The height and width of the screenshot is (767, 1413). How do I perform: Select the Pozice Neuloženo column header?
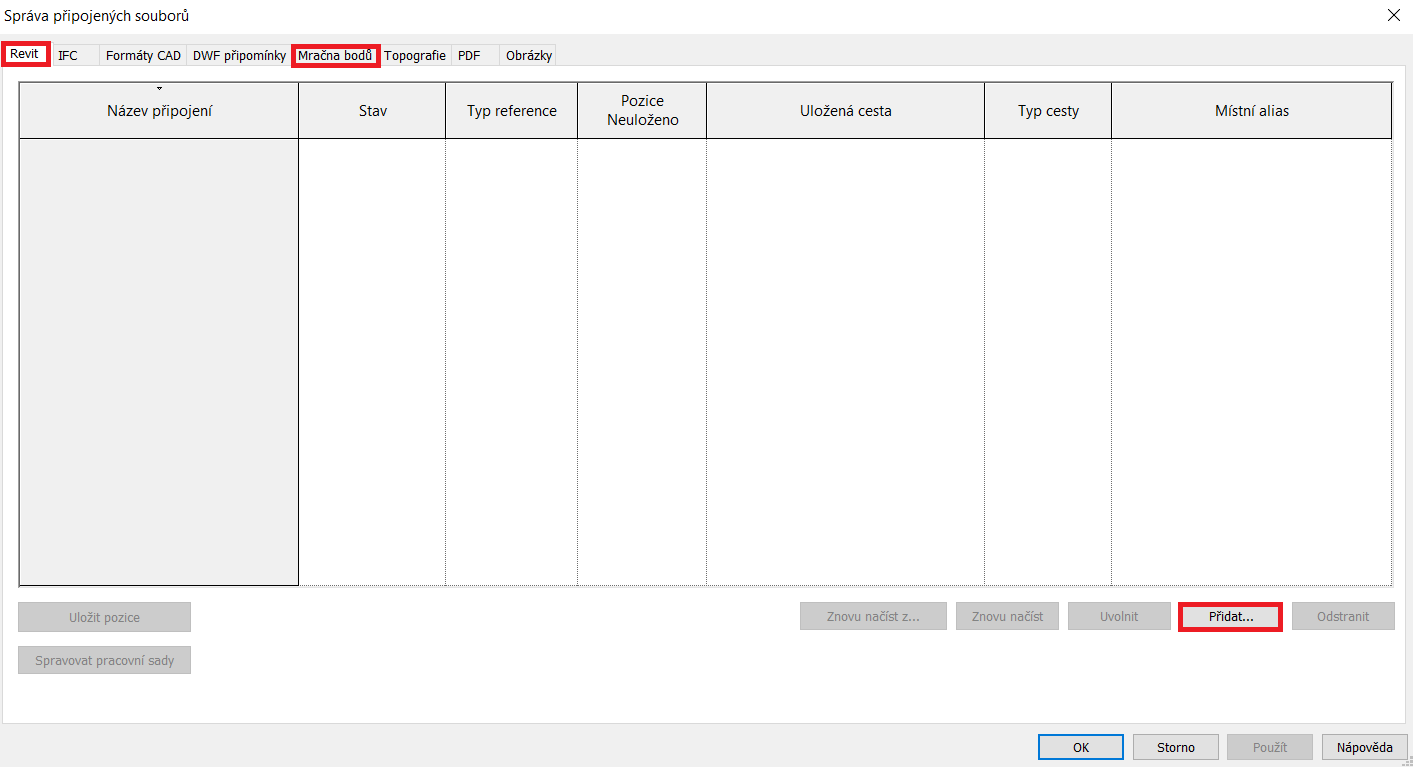(x=642, y=111)
